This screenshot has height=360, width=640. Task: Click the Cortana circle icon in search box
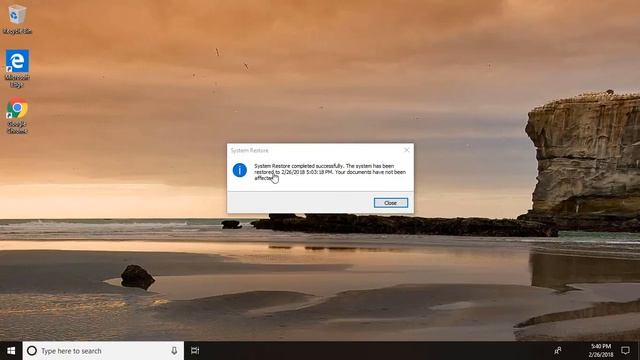click(x=32, y=351)
